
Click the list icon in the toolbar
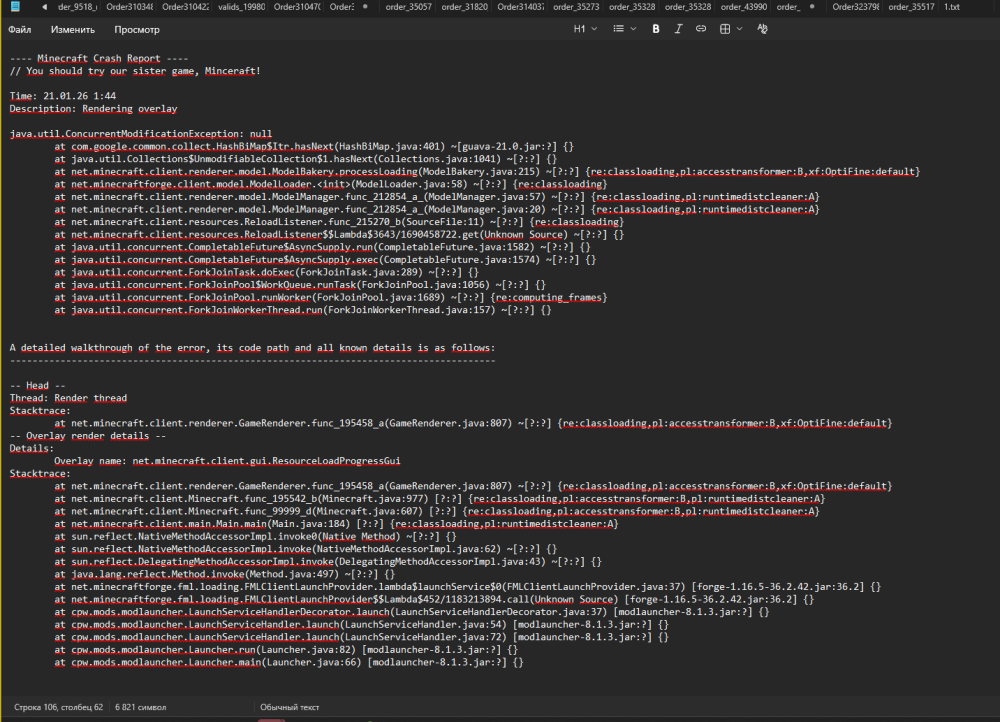tap(619, 29)
